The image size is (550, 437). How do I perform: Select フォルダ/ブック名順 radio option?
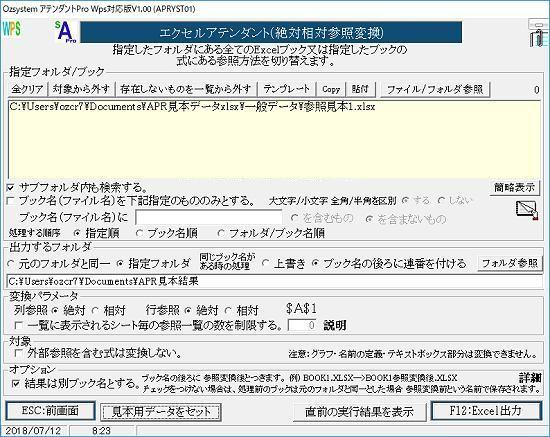[221, 233]
